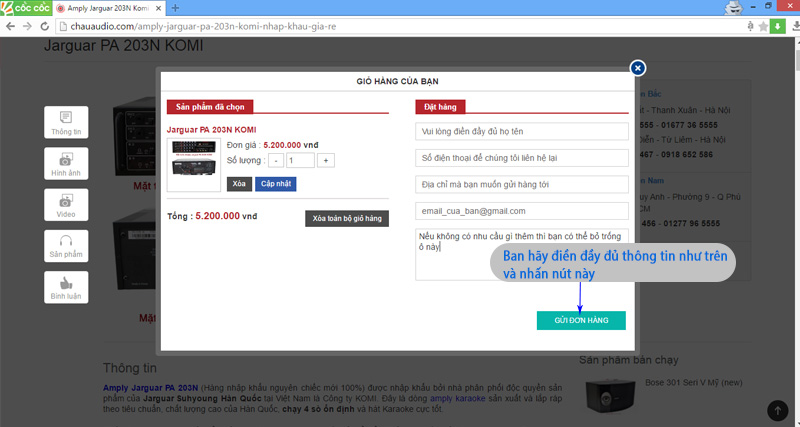The width and height of the screenshot is (800, 427).
Task: Open Bose 301 Seri V Mỹ product
Action: (693, 383)
